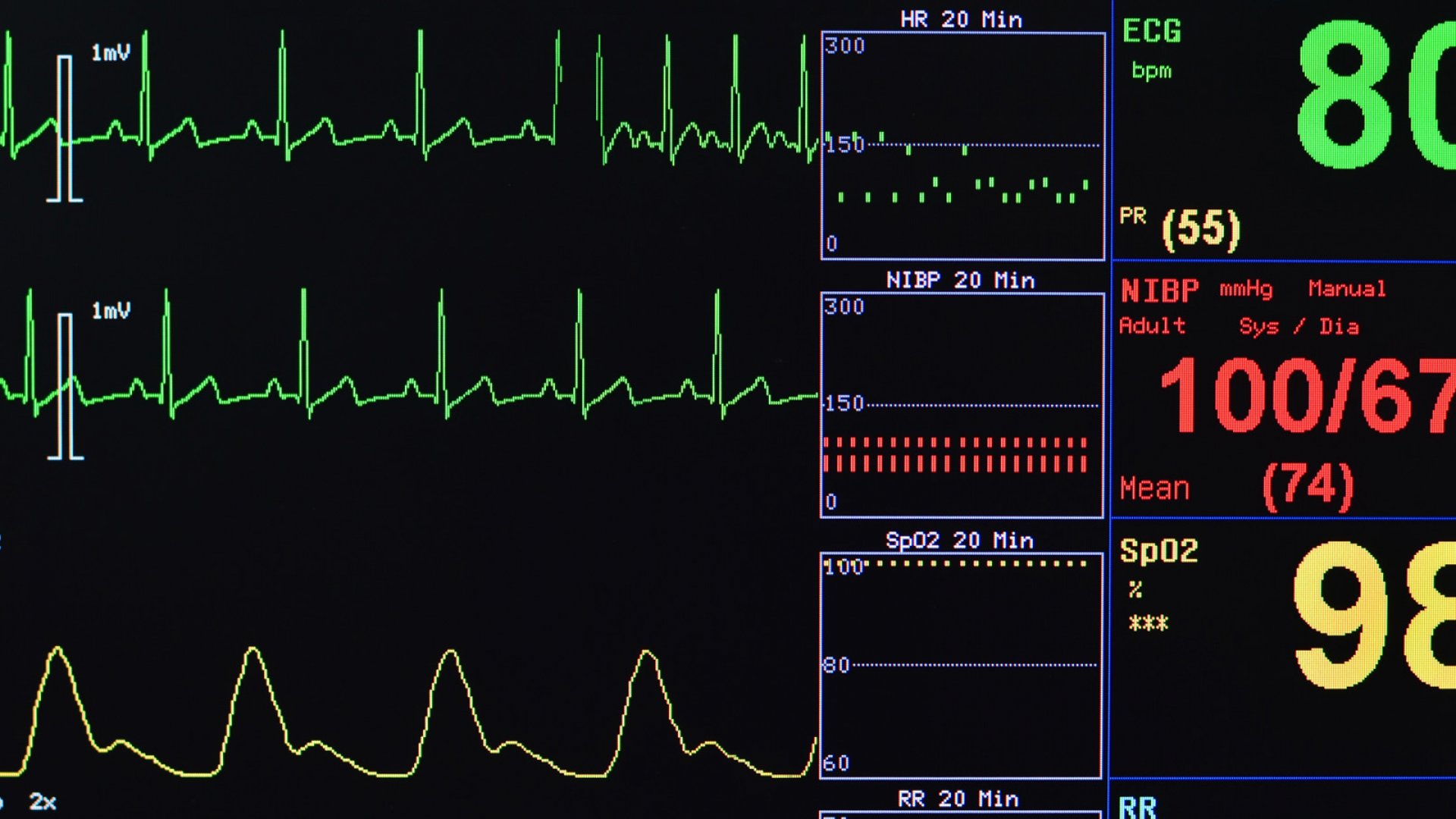Open the SpO2 parameter label

click(1159, 551)
